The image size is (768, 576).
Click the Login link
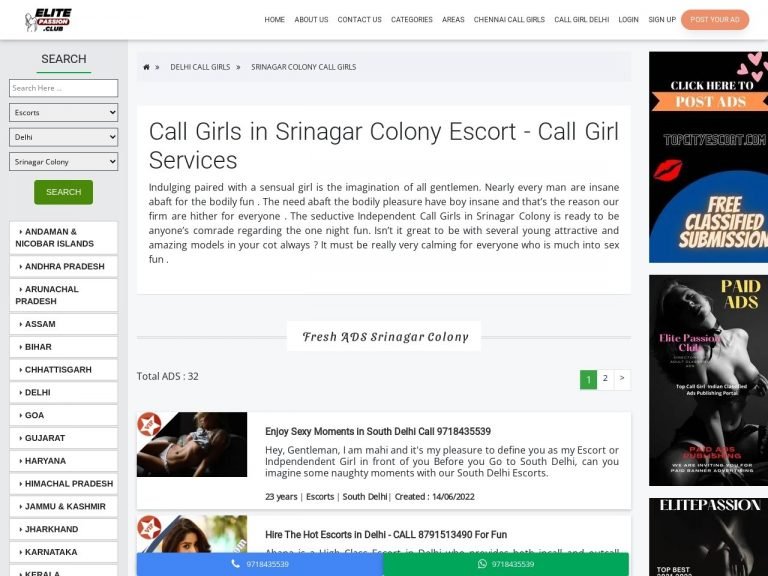coord(628,20)
